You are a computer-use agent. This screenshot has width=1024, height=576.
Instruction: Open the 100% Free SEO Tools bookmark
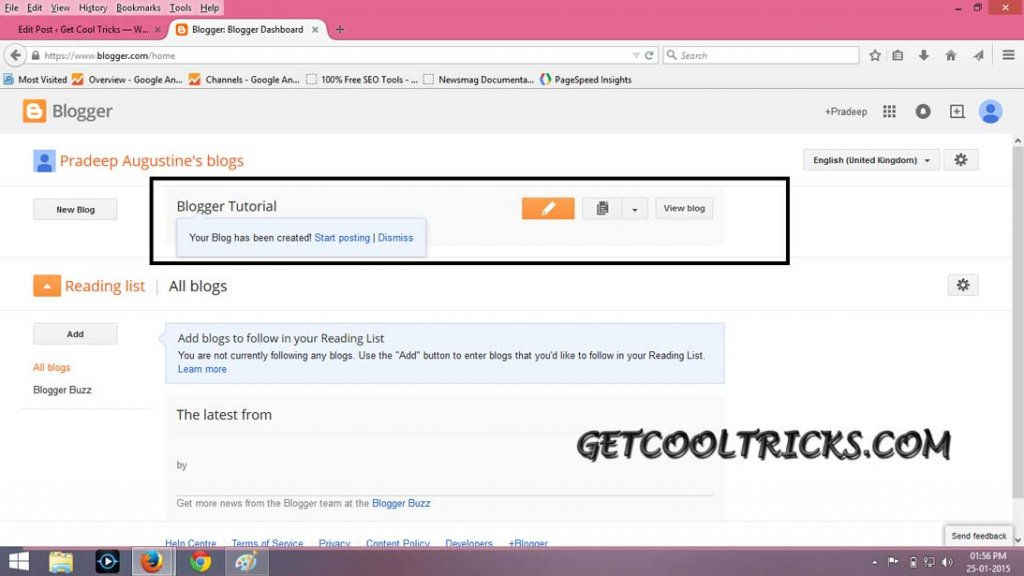[x=362, y=80]
